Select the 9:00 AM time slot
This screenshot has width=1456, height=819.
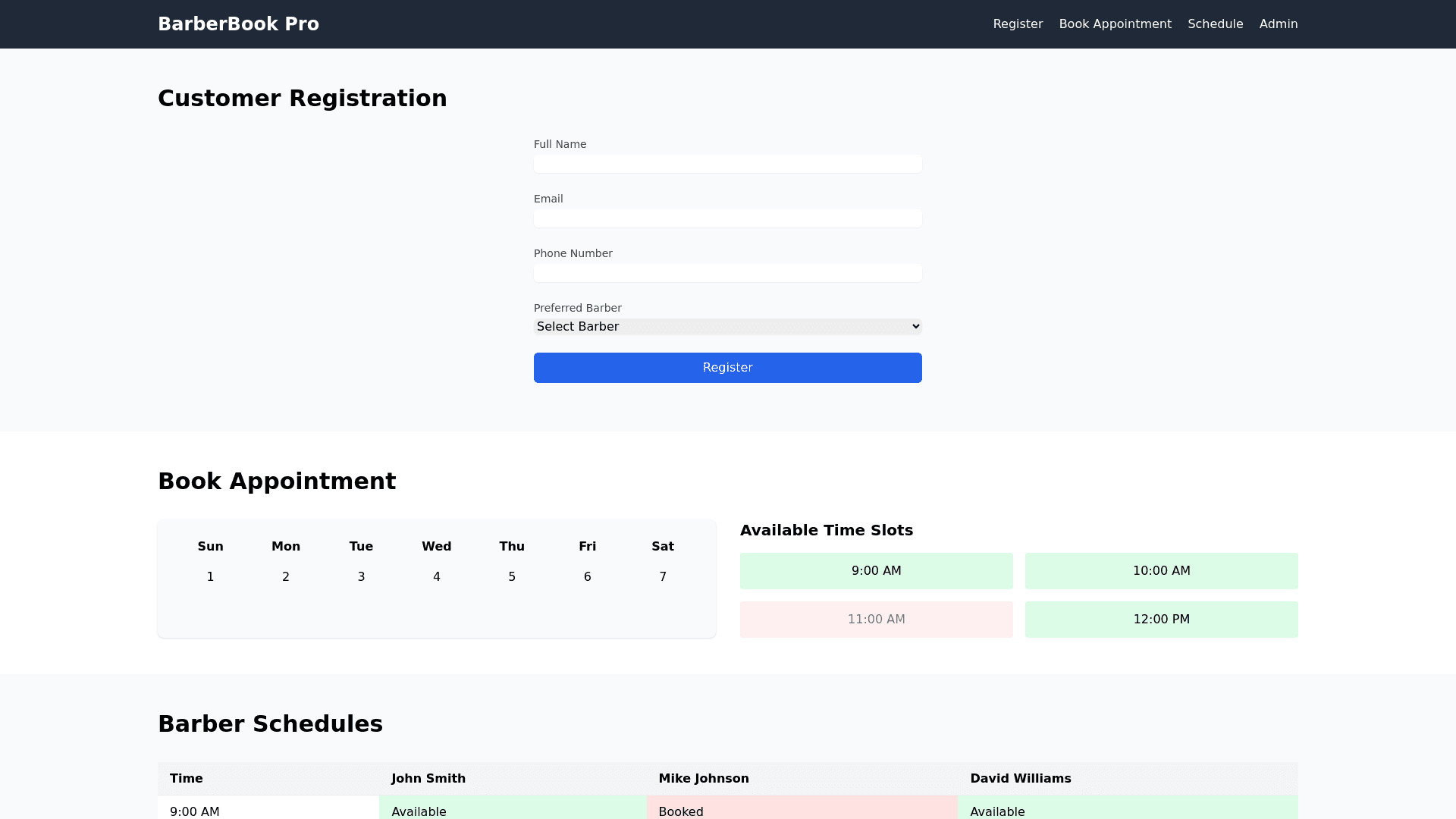click(876, 571)
